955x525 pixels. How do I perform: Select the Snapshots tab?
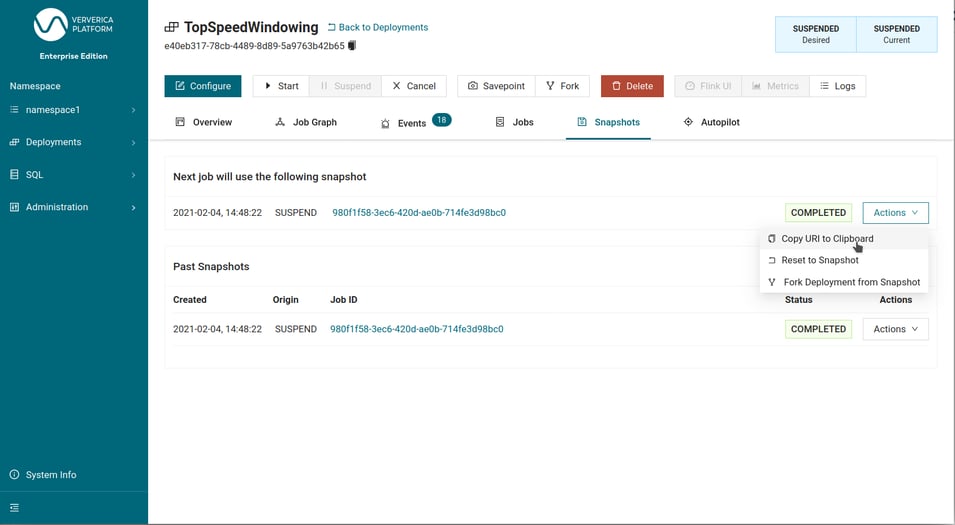pyautogui.click(x=608, y=122)
